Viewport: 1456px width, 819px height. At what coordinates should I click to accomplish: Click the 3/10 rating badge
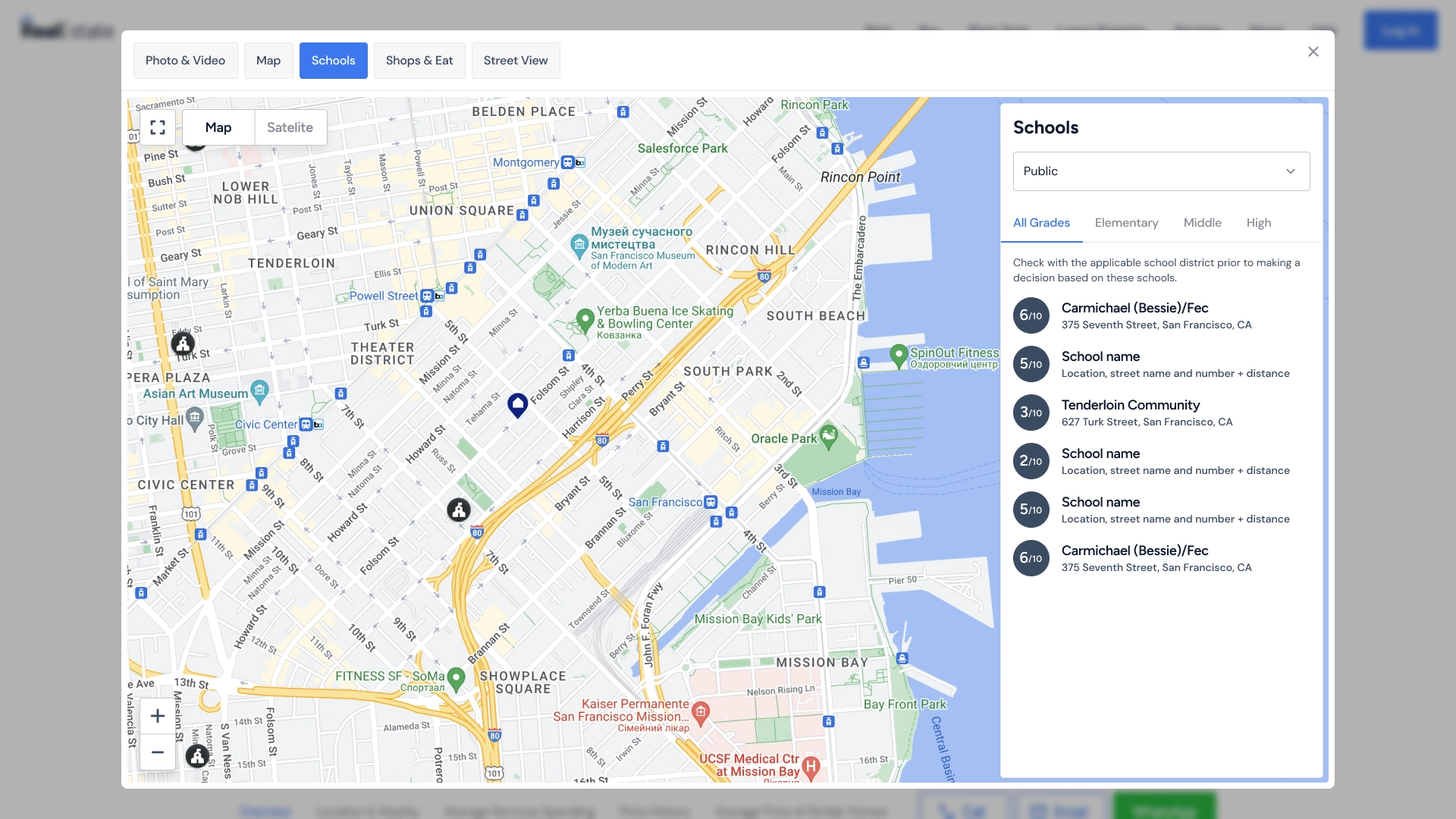[x=1031, y=413]
